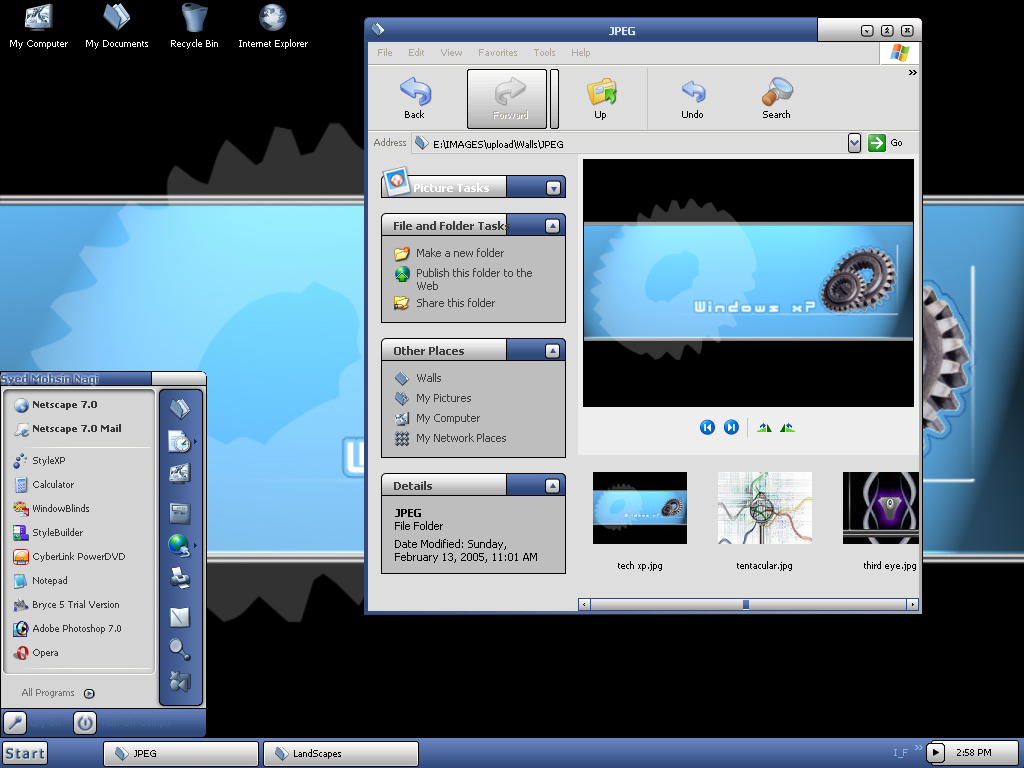
Task: Open My Pictures under Other Places
Action: click(443, 398)
